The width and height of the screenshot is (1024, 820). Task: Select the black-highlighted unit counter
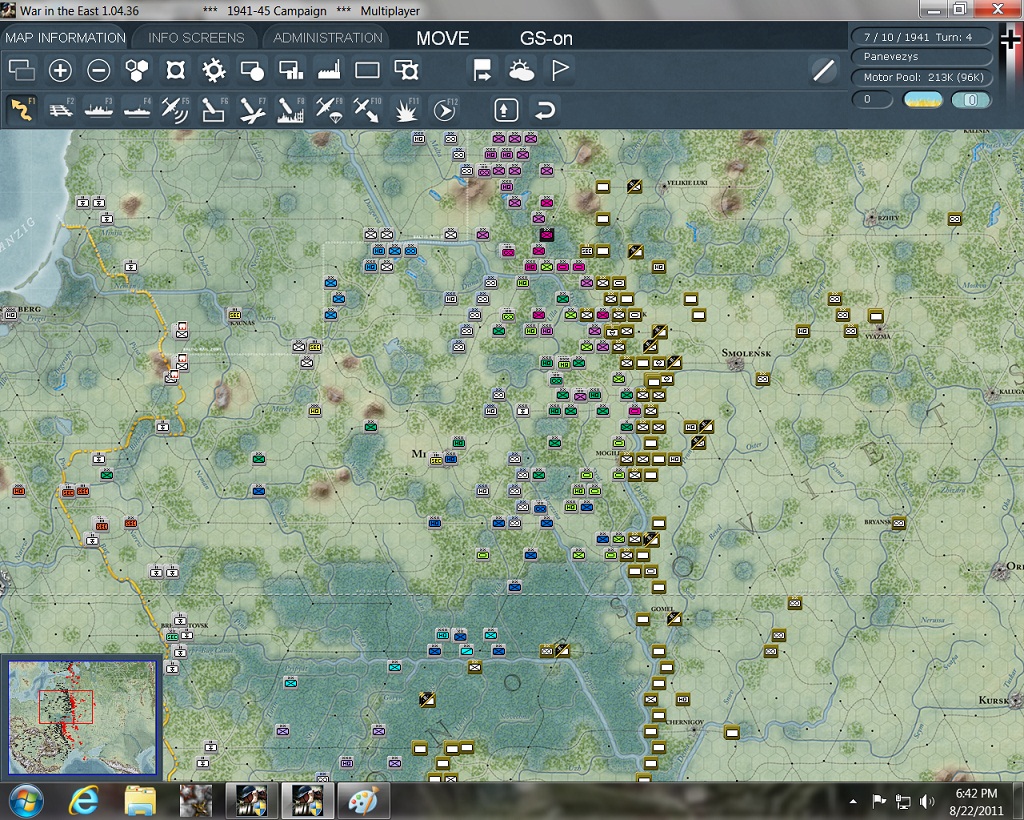pos(547,234)
